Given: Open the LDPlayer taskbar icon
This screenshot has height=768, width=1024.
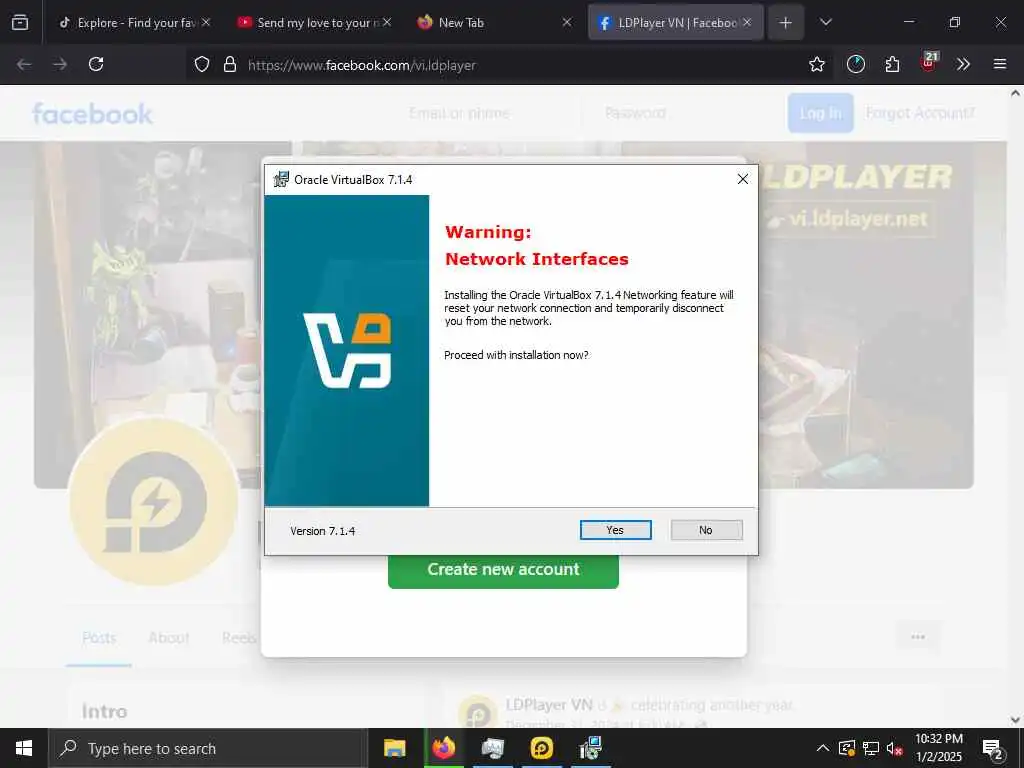Looking at the screenshot, I should click(x=541, y=748).
